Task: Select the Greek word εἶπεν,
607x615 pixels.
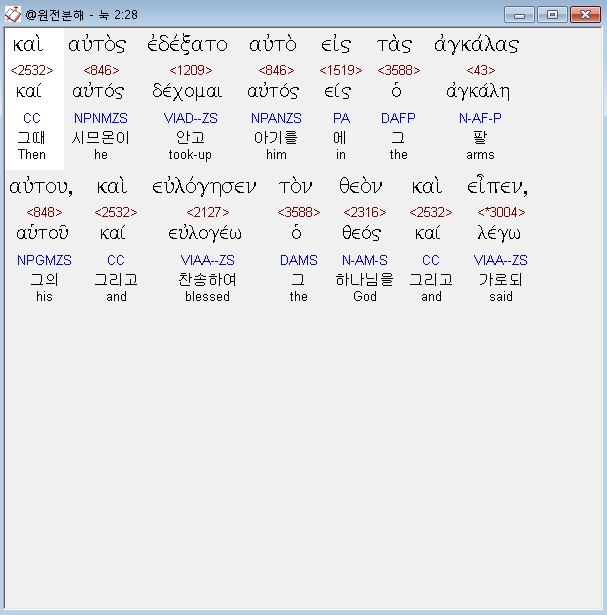Action: 497,186
